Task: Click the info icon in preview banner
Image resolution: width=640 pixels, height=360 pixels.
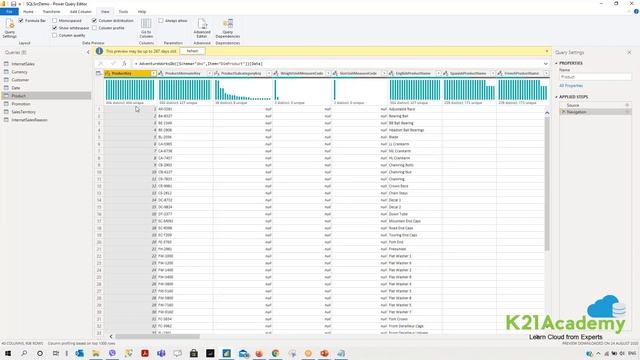Action: click(x=99, y=51)
